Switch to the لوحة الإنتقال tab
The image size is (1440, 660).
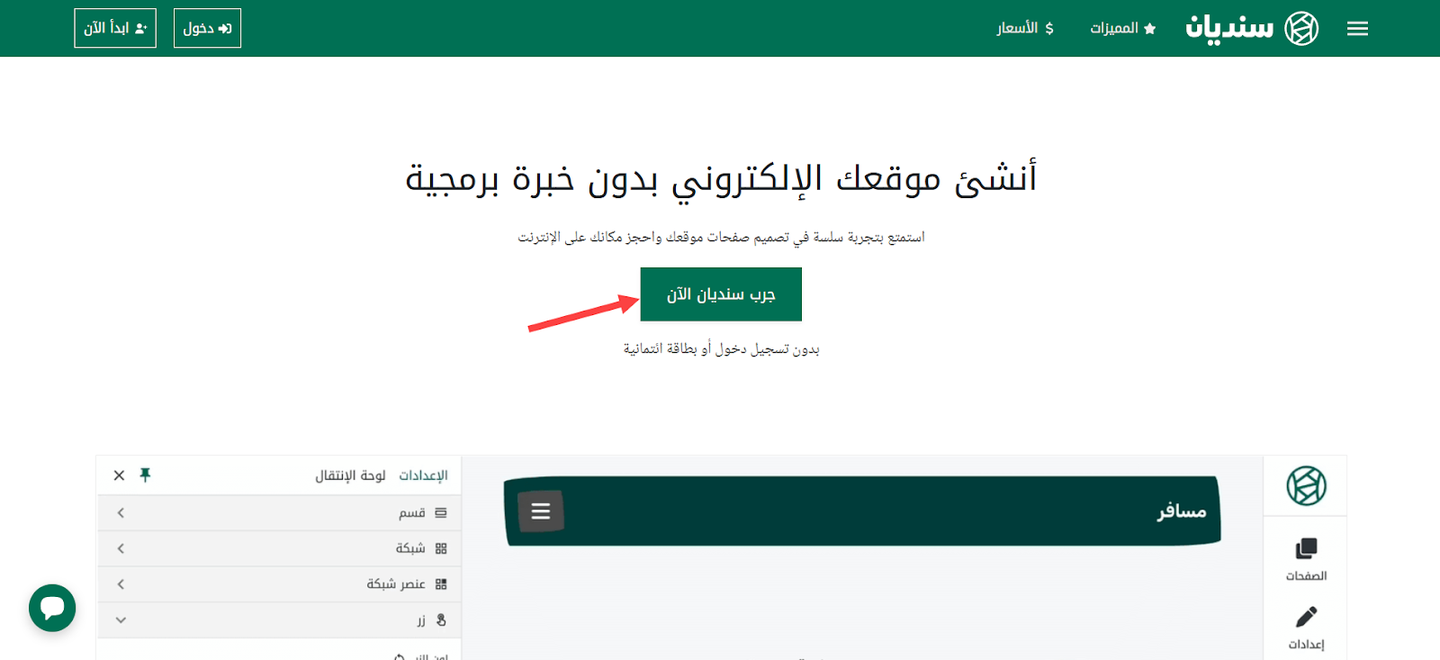(351, 475)
